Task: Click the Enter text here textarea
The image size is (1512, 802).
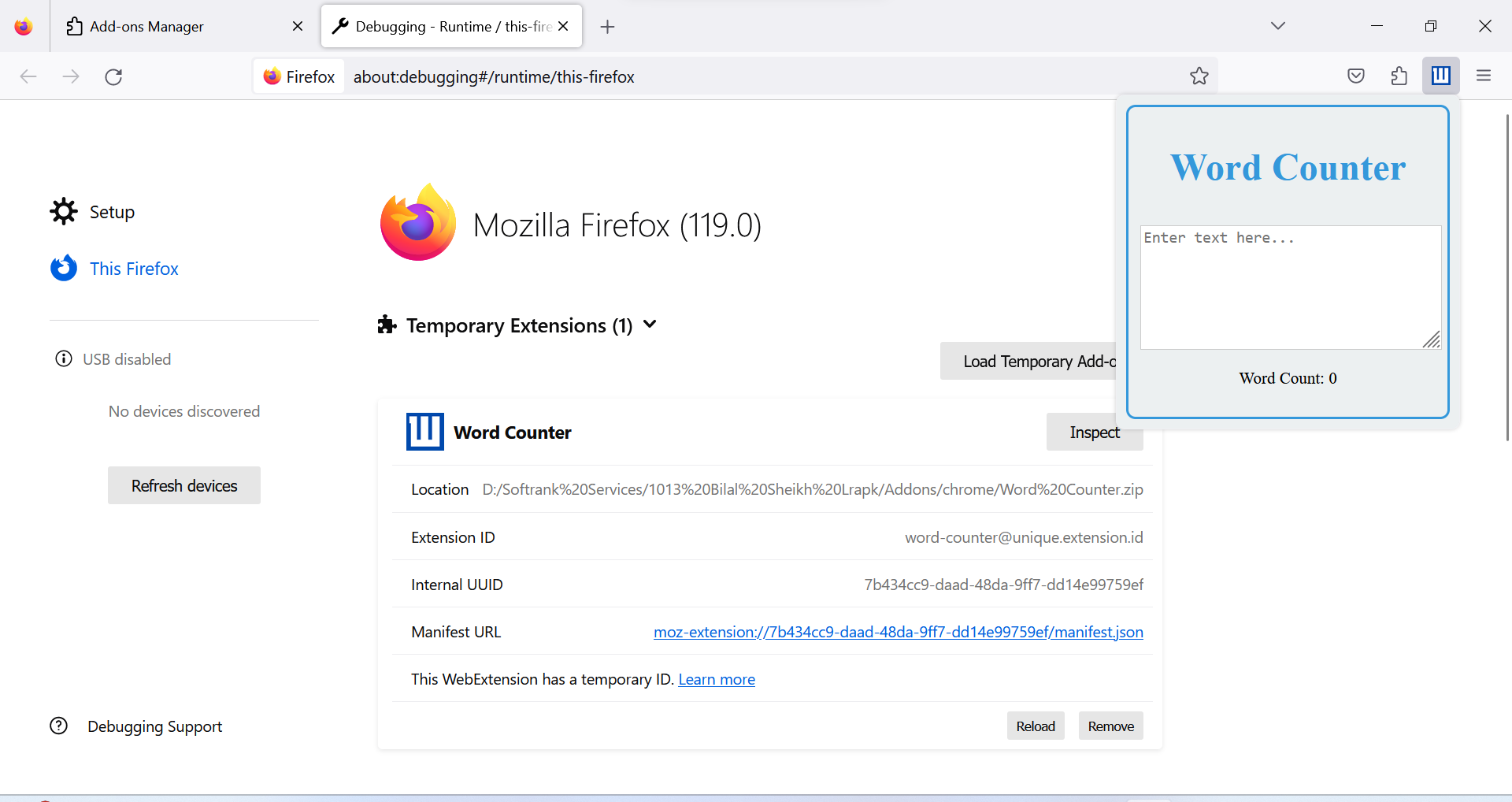Action: point(1291,288)
